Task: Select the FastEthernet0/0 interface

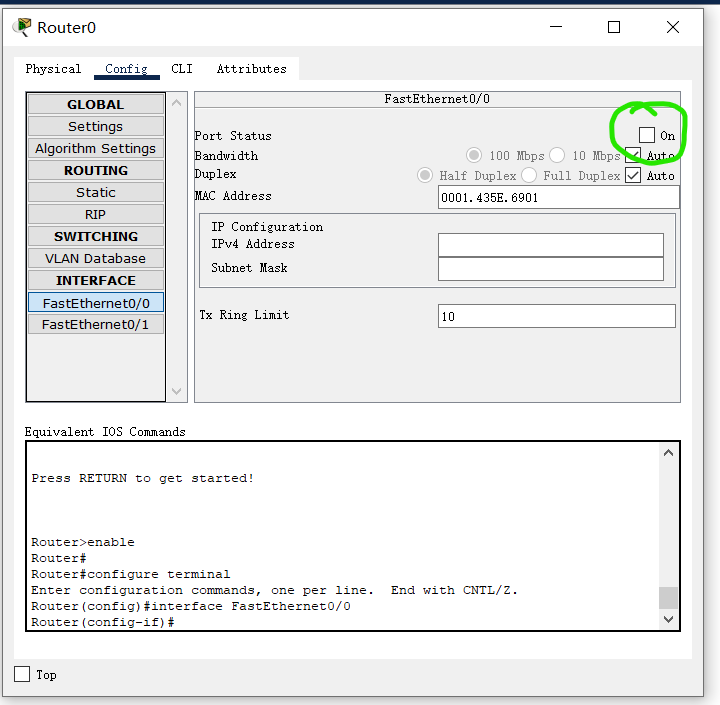Action: click(96, 303)
